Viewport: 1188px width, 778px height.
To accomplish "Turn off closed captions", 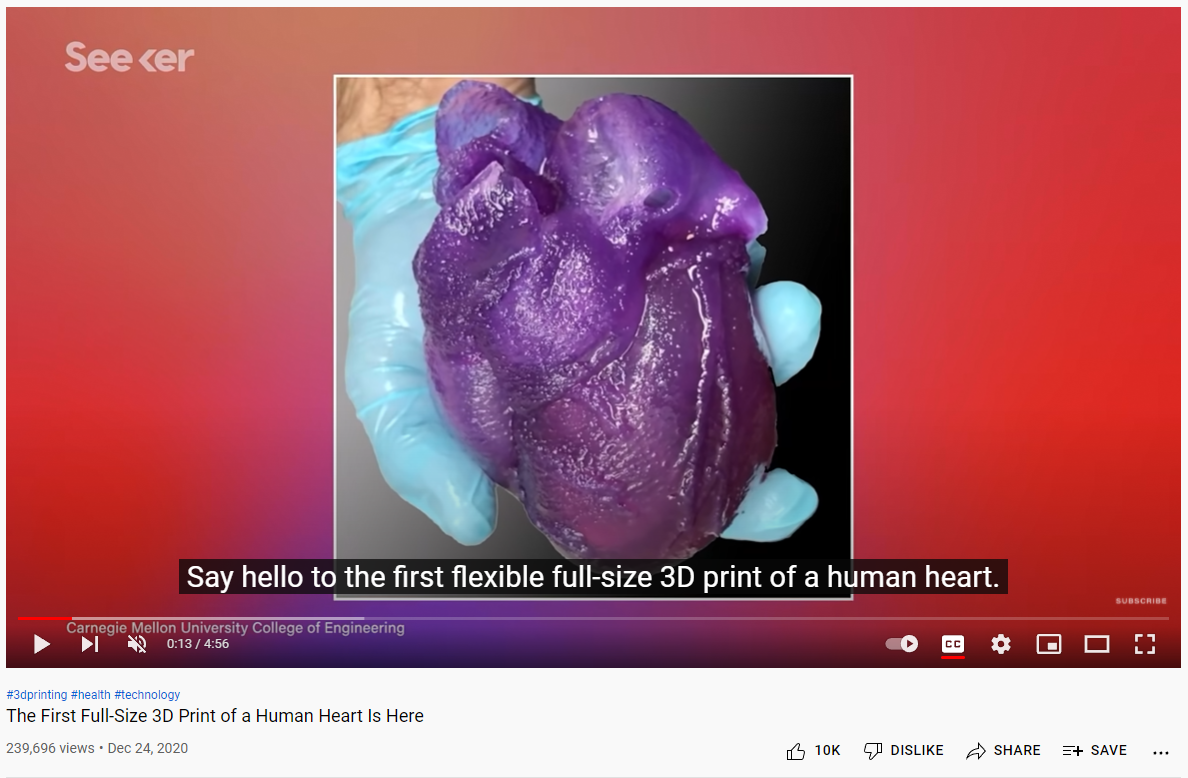I will click(x=952, y=644).
